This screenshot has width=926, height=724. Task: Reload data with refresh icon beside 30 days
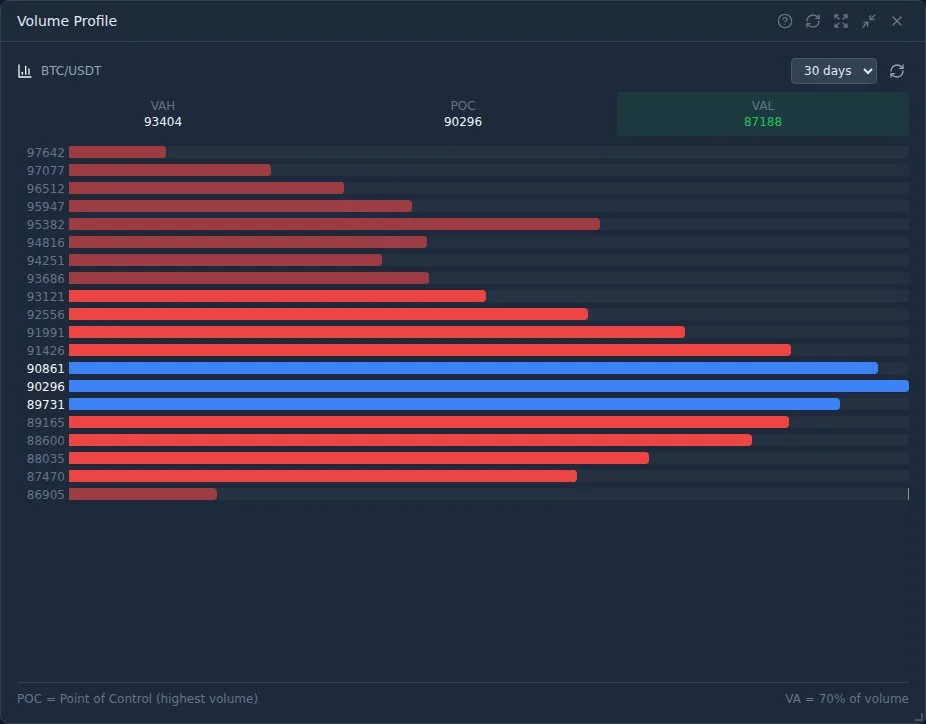tap(896, 71)
